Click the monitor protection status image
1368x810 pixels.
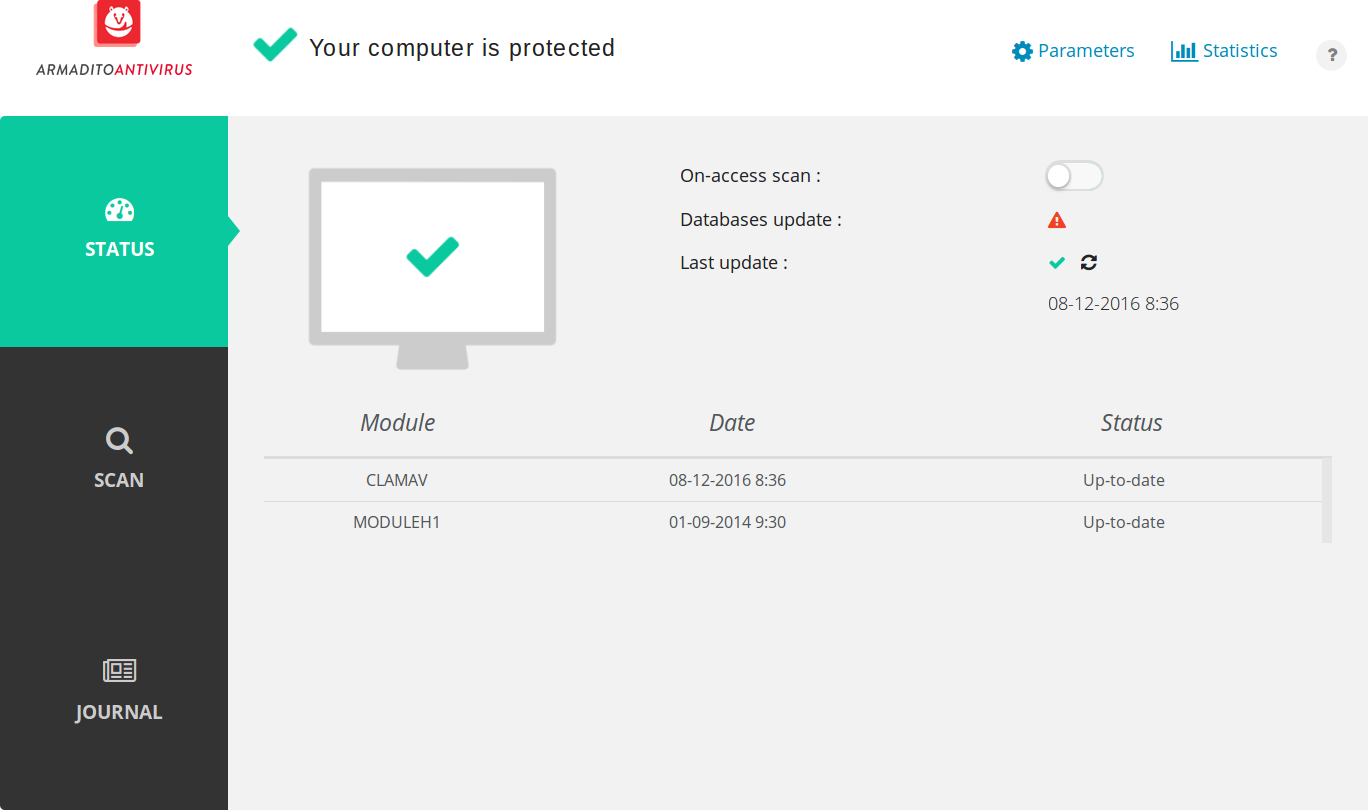click(x=432, y=268)
